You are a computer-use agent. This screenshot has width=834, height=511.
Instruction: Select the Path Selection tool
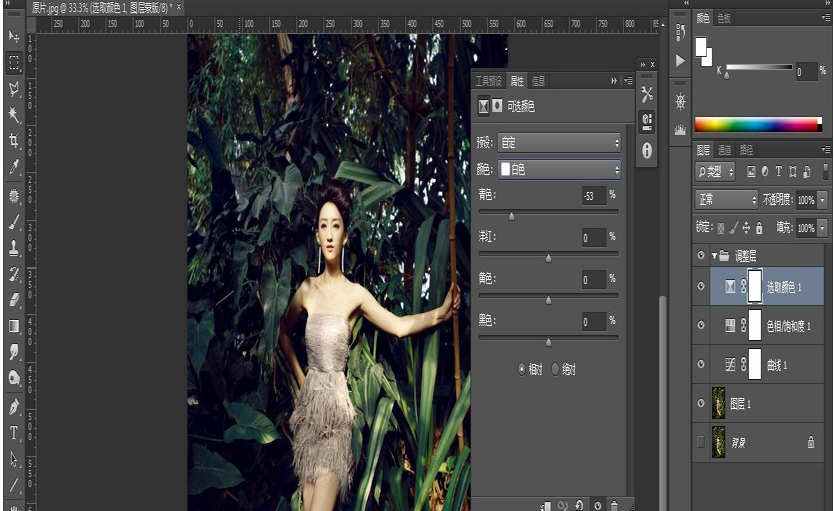click(x=14, y=459)
